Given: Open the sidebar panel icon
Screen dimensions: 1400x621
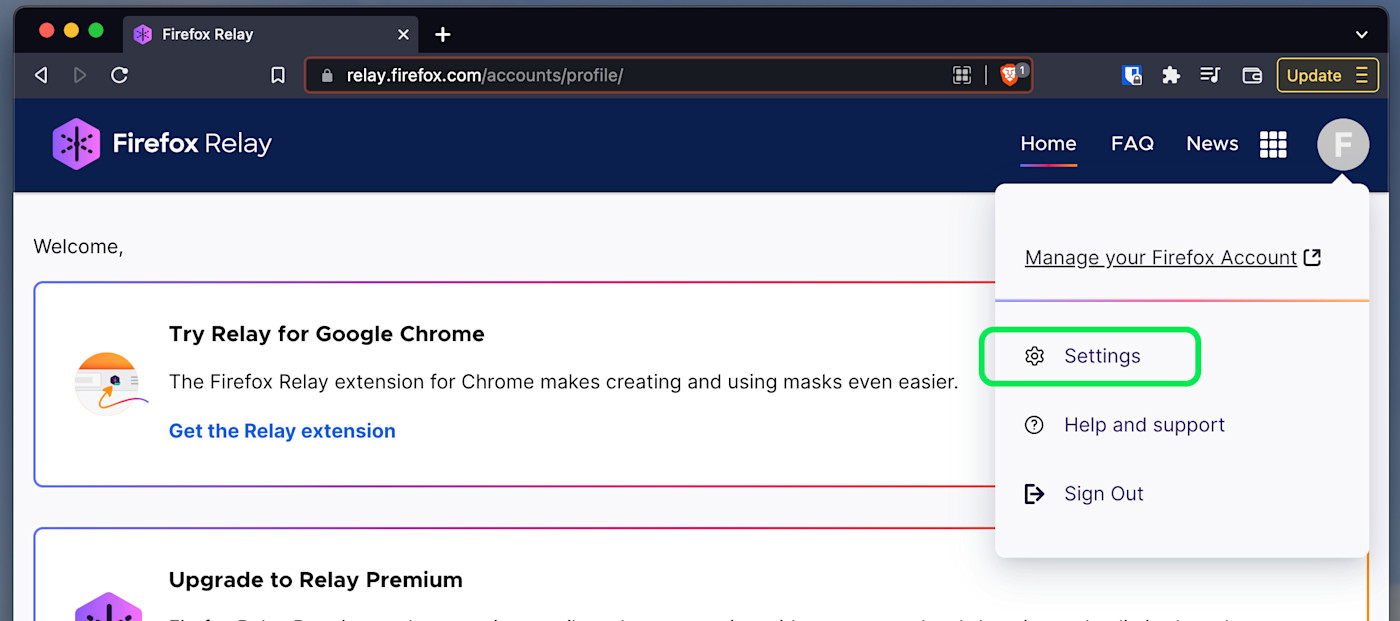Looking at the screenshot, I should tap(1132, 75).
